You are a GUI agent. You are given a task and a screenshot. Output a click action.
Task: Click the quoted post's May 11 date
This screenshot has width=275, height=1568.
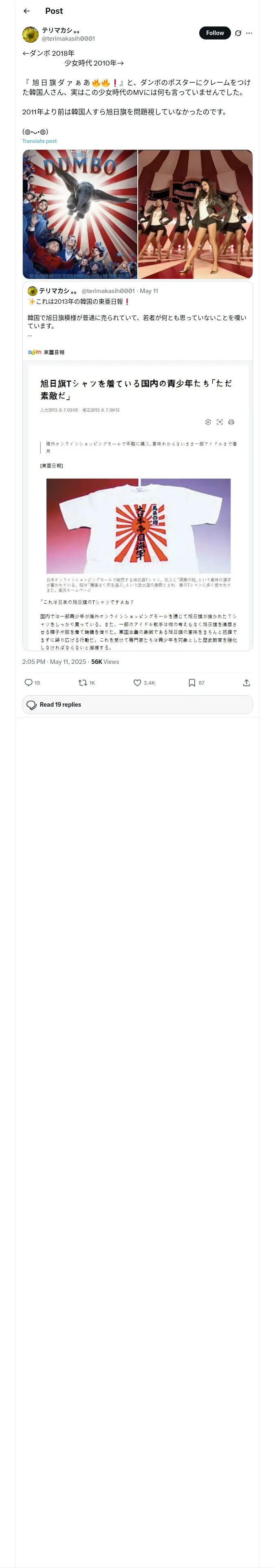[x=149, y=291]
